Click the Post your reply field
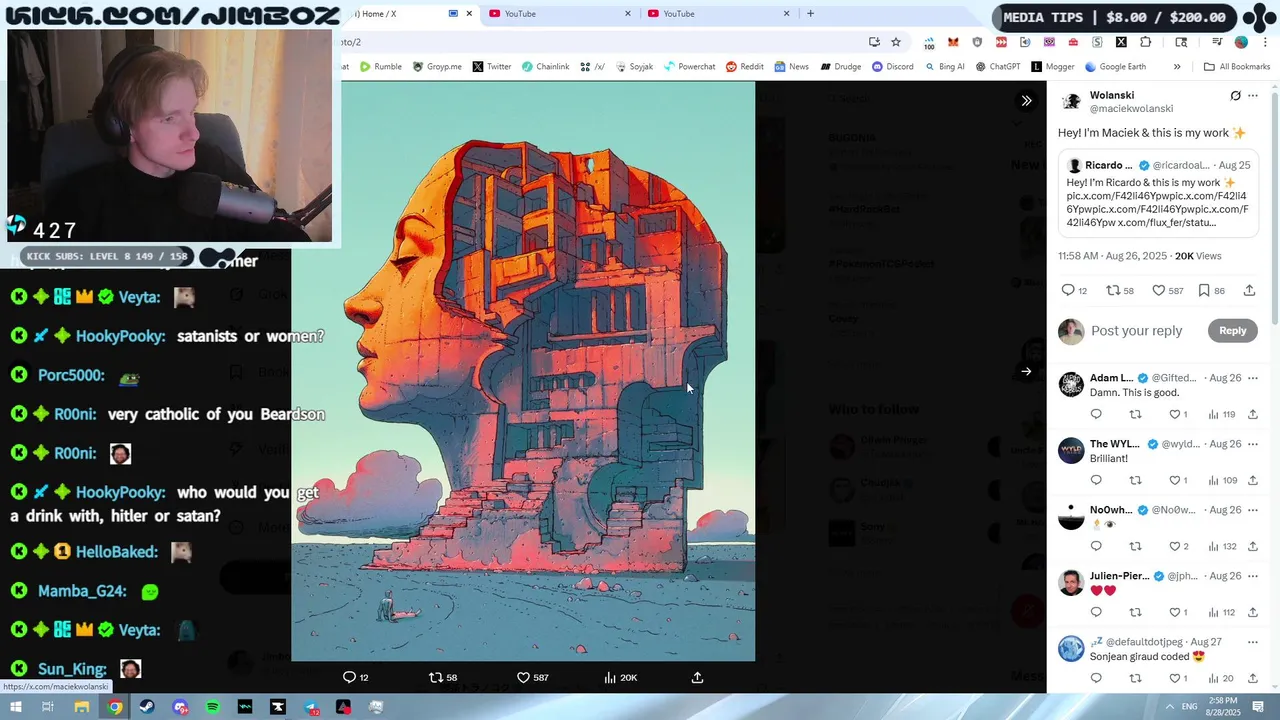This screenshot has height=720, width=1280. [1136, 331]
